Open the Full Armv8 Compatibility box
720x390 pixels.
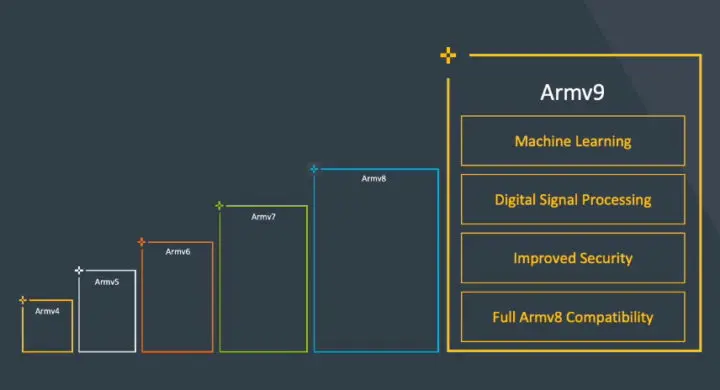(x=573, y=317)
